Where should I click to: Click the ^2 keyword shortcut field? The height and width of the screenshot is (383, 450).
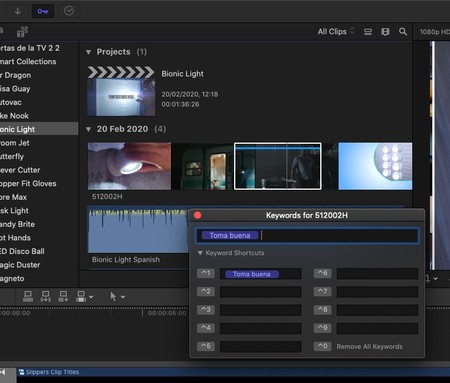261,292
